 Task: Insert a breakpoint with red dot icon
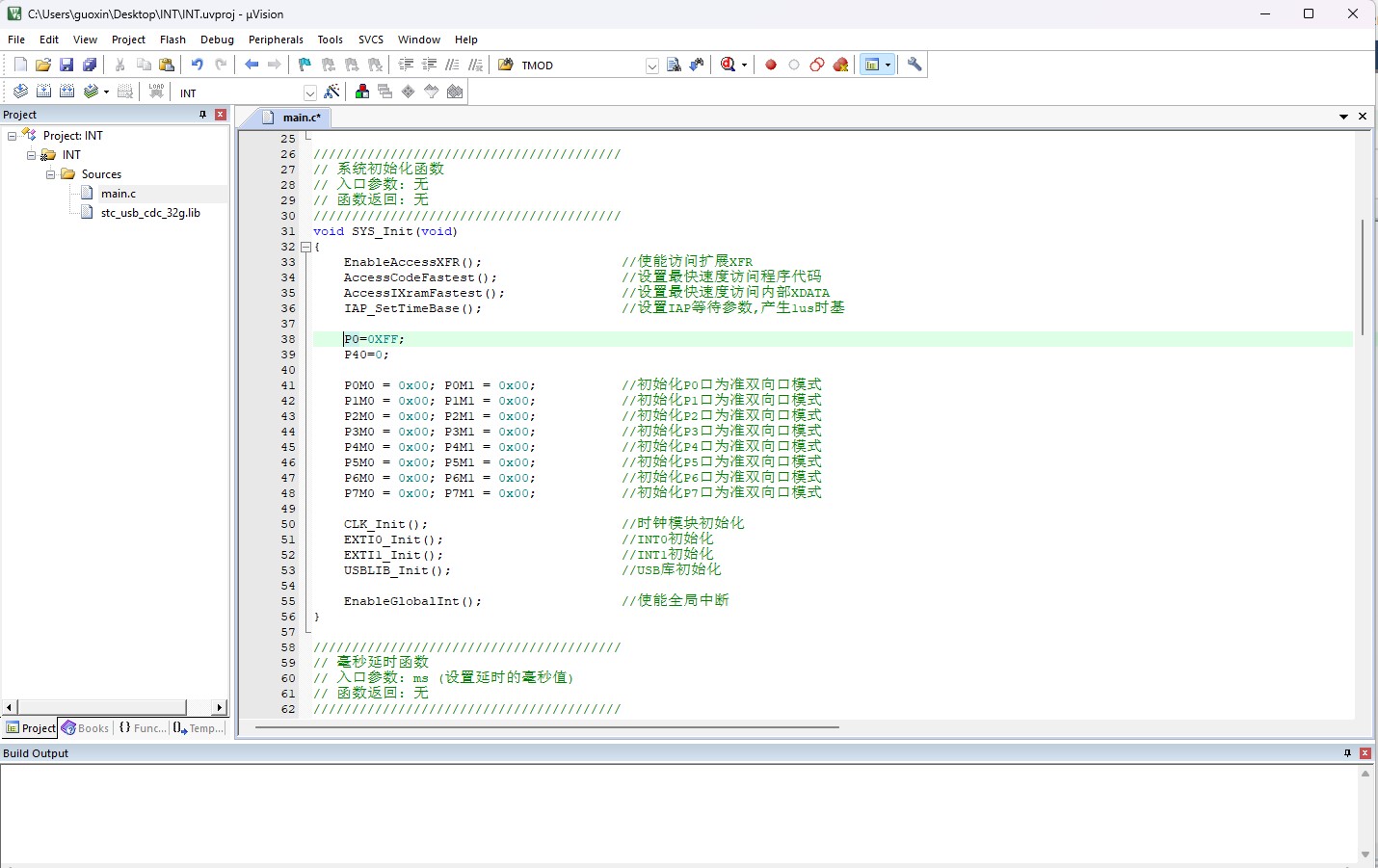point(771,65)
